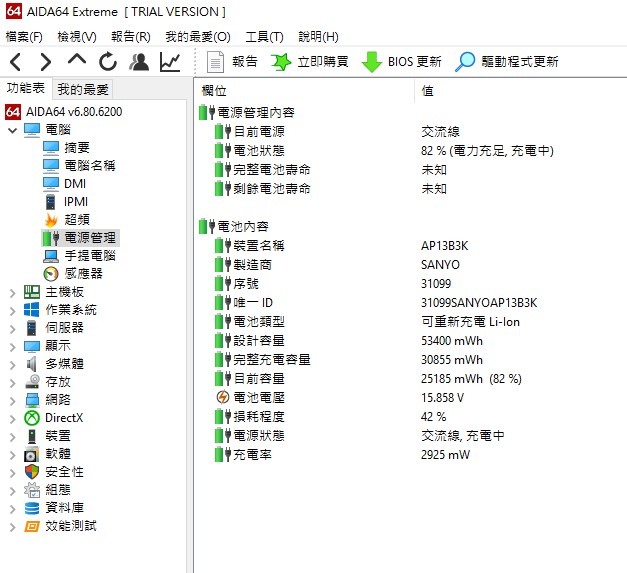Go back with the left arrow toolbar icon
The image size is (627, 573).
tap(15, 62)
